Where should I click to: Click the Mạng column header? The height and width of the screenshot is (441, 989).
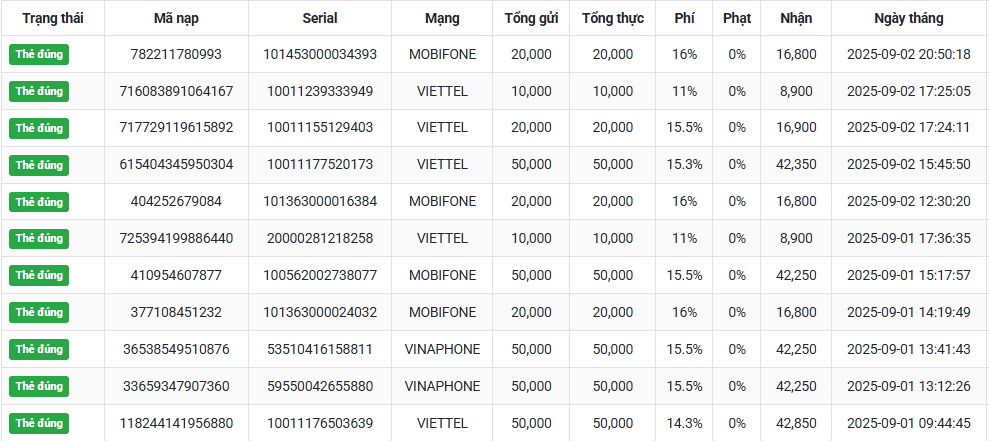442,18
